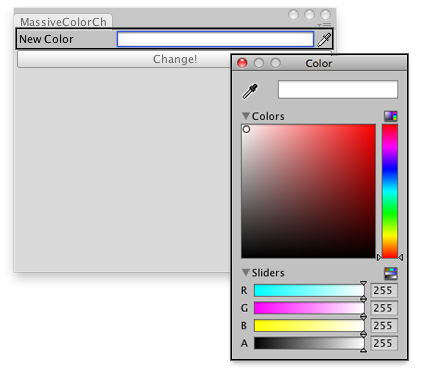Open the panel options menu under window buttons
The width and height of the screenshot is (425, 369).
pyautogui.click(x=324, y=25)
